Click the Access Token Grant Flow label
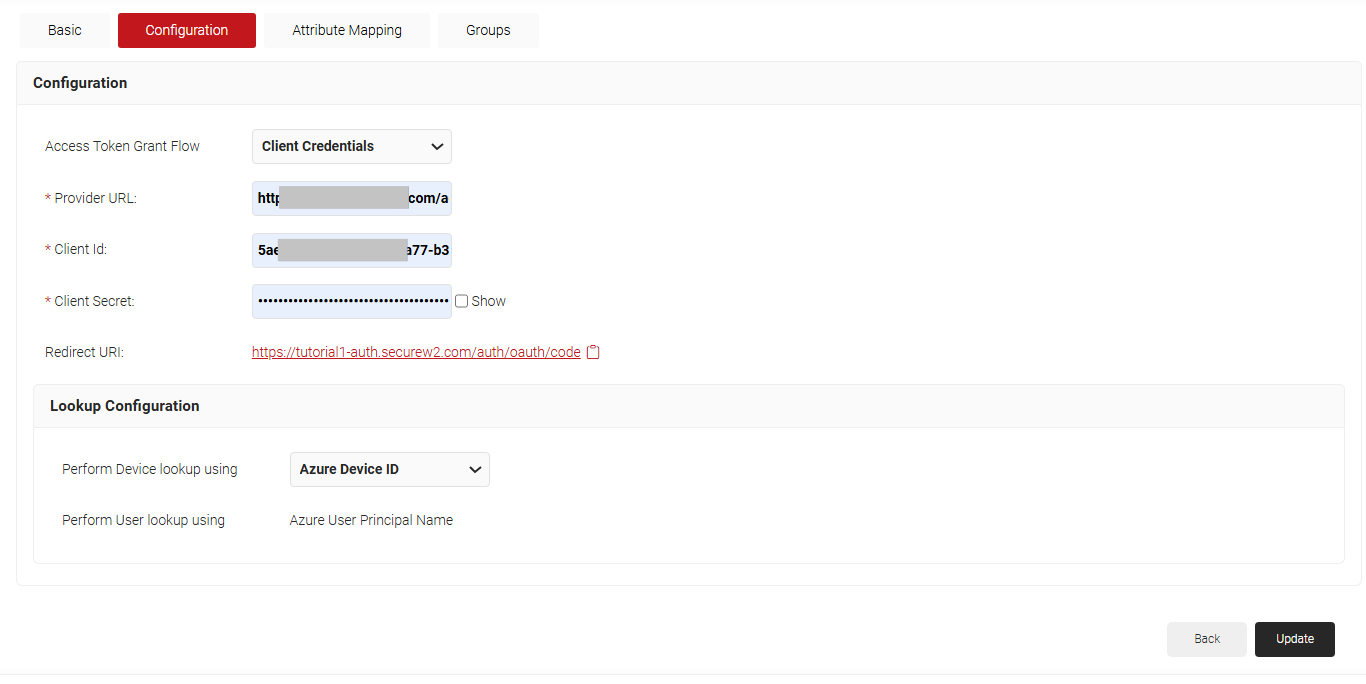The image size is (1366, 684). 122,146
